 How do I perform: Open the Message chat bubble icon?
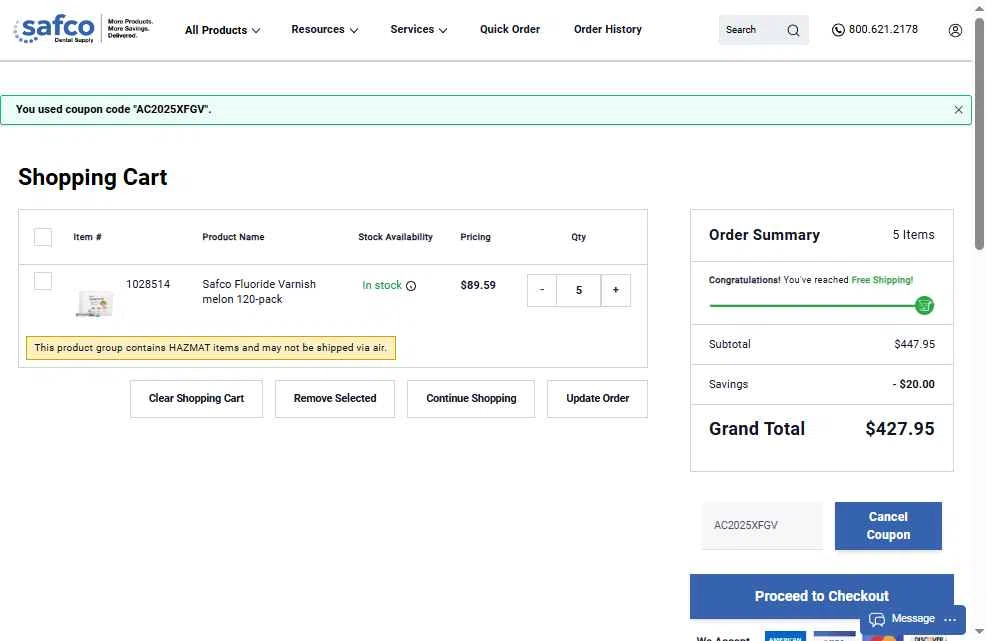pyautogui.click(x=877, y=620)
